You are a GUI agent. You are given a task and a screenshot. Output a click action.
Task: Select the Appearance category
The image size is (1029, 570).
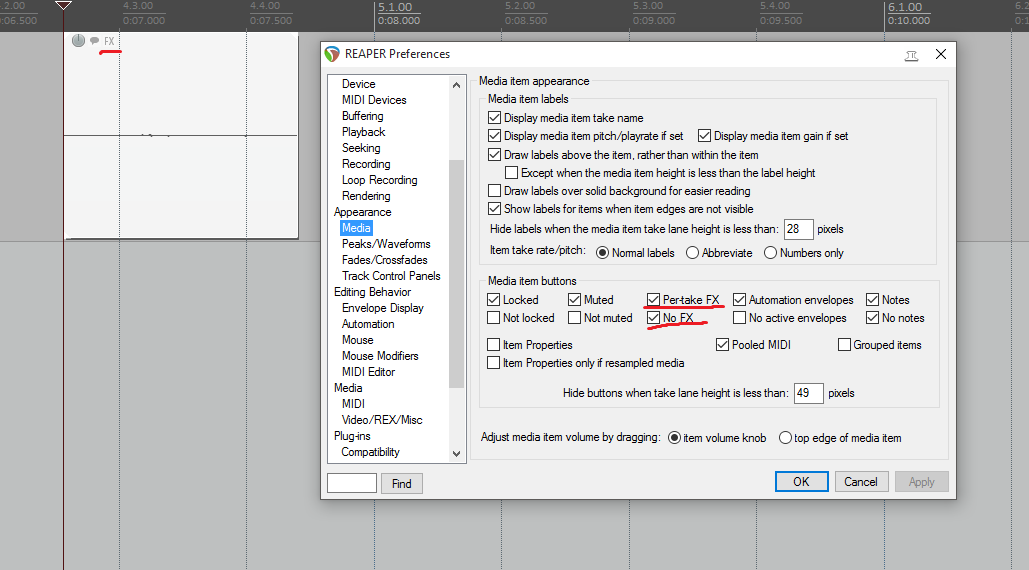362,212
